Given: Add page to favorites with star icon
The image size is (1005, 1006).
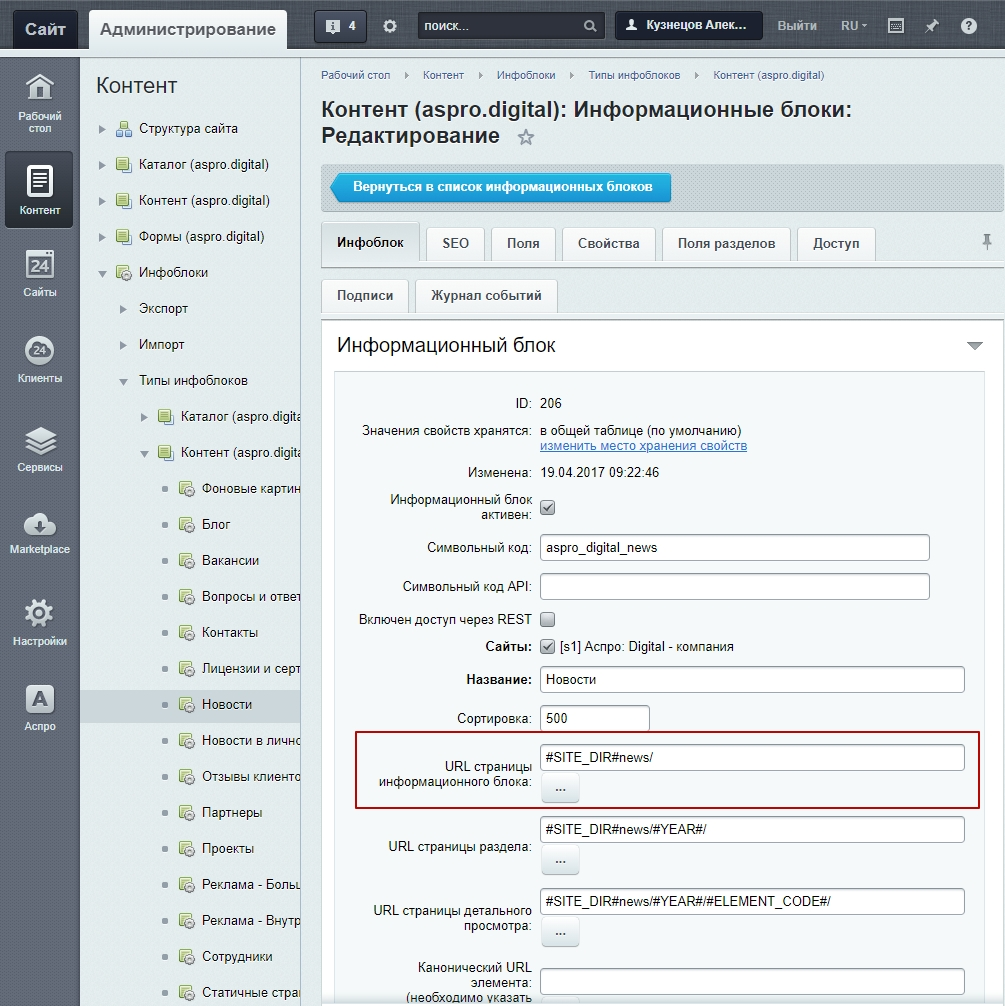Looking at the screenshot, I should click(526, 137).
